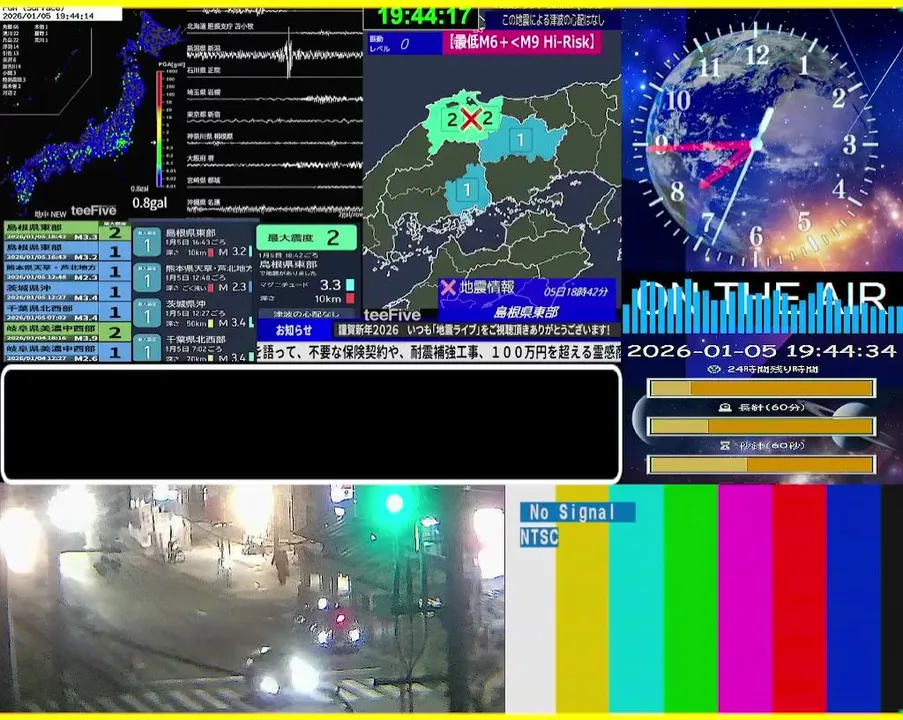The height and width of the screenshot is (720, 903).
Task: Select the 千葉県北西部 M3.4 history row
Action: (68, 312)
